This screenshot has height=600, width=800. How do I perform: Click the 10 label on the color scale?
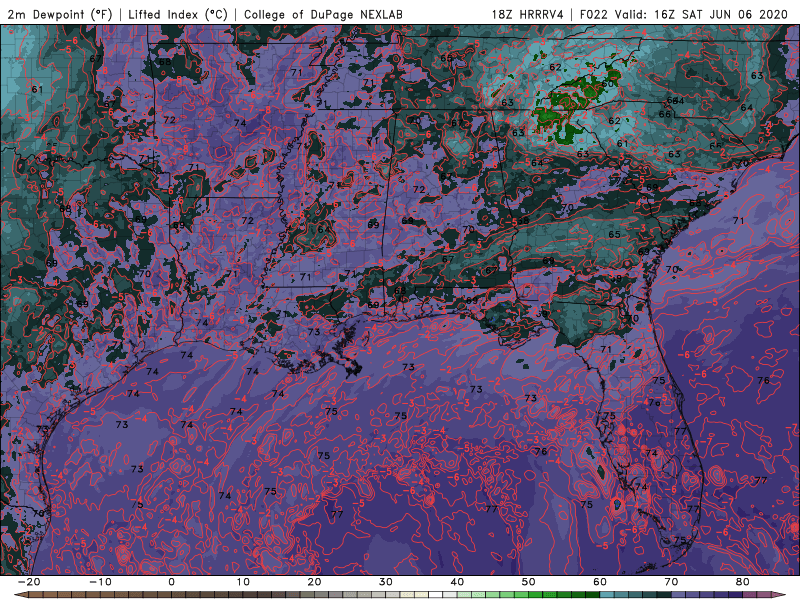pos(243,582)
